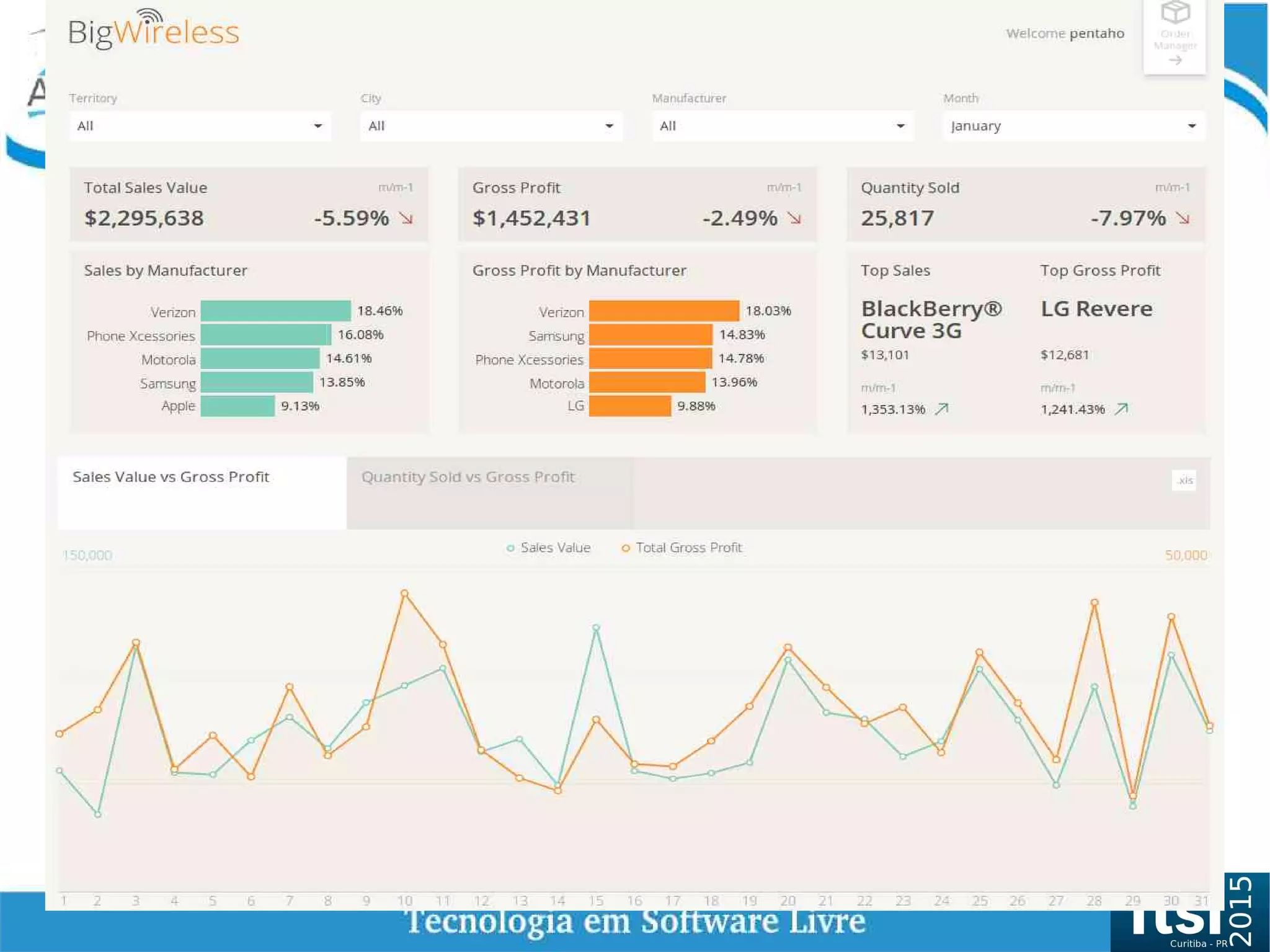Change the Month dropdown from January
Image resolution: width=1270 pixels, height=952 pixels.
(x=1073, y=126)
